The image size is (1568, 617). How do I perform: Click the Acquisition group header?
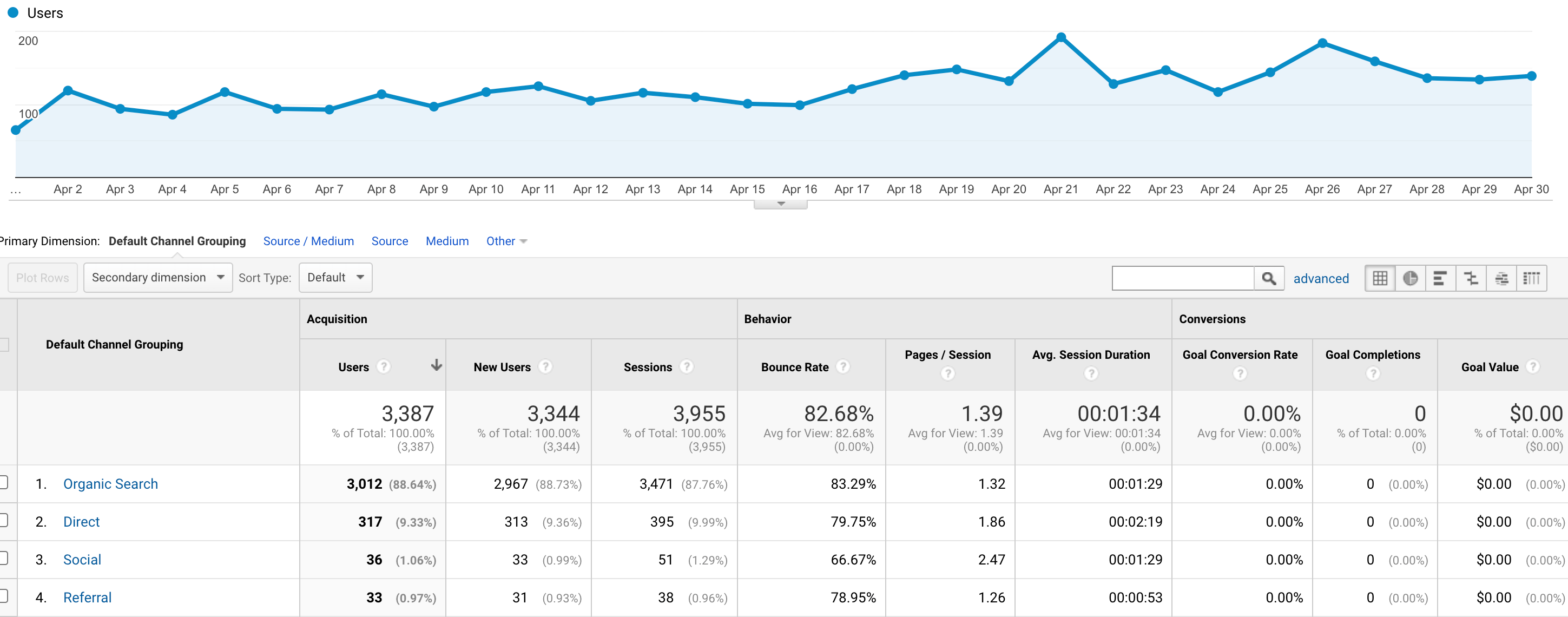337,319
